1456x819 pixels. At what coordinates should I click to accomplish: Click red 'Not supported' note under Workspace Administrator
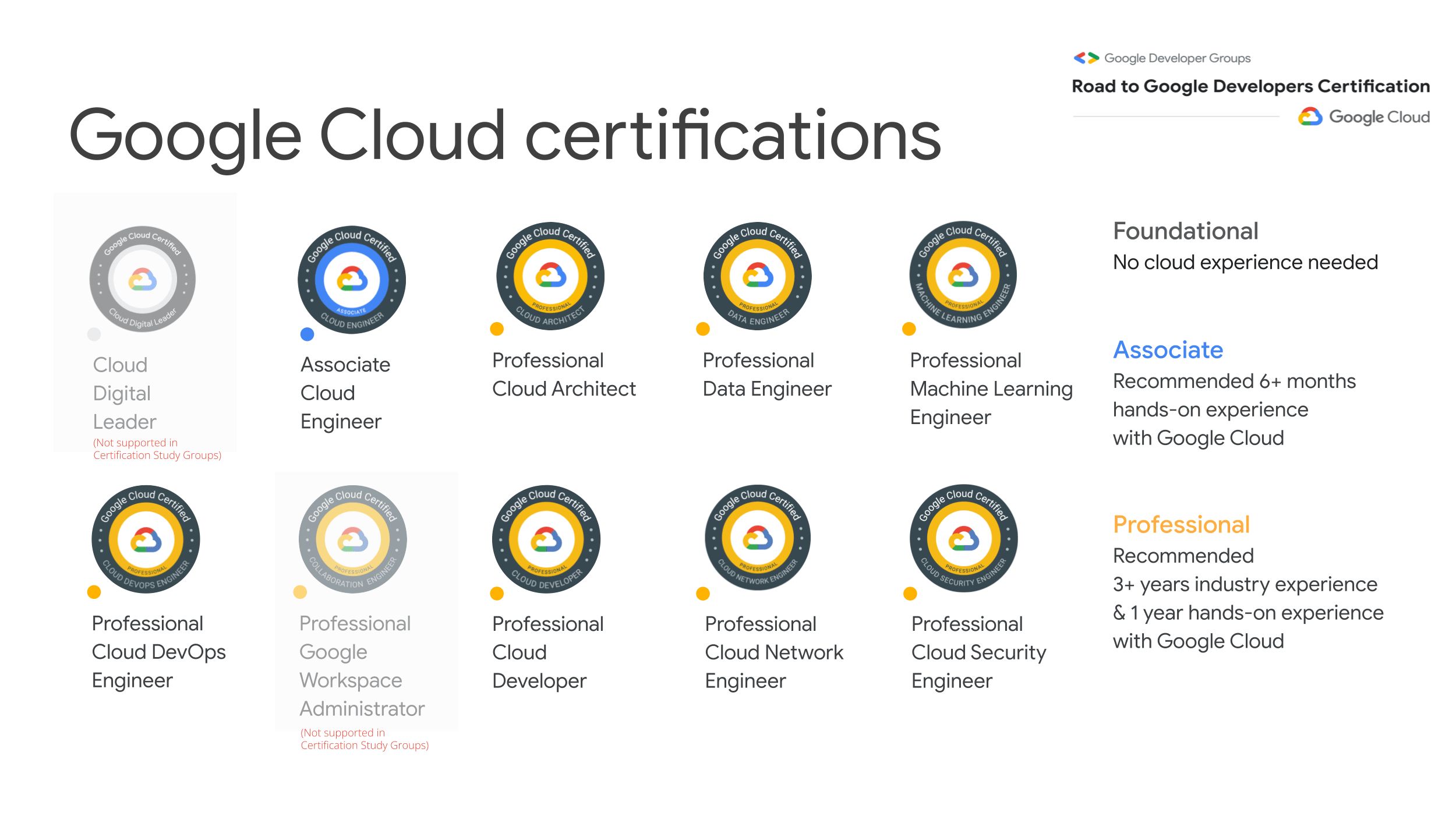click(365, 739)
